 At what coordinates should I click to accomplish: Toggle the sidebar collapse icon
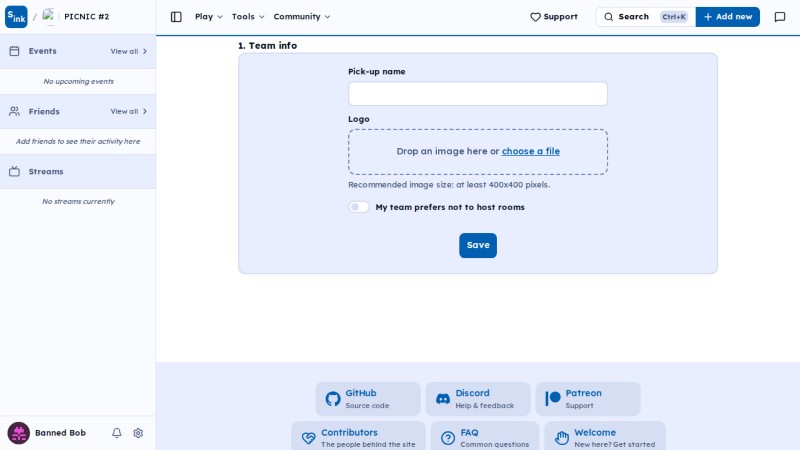coord(176,17)
